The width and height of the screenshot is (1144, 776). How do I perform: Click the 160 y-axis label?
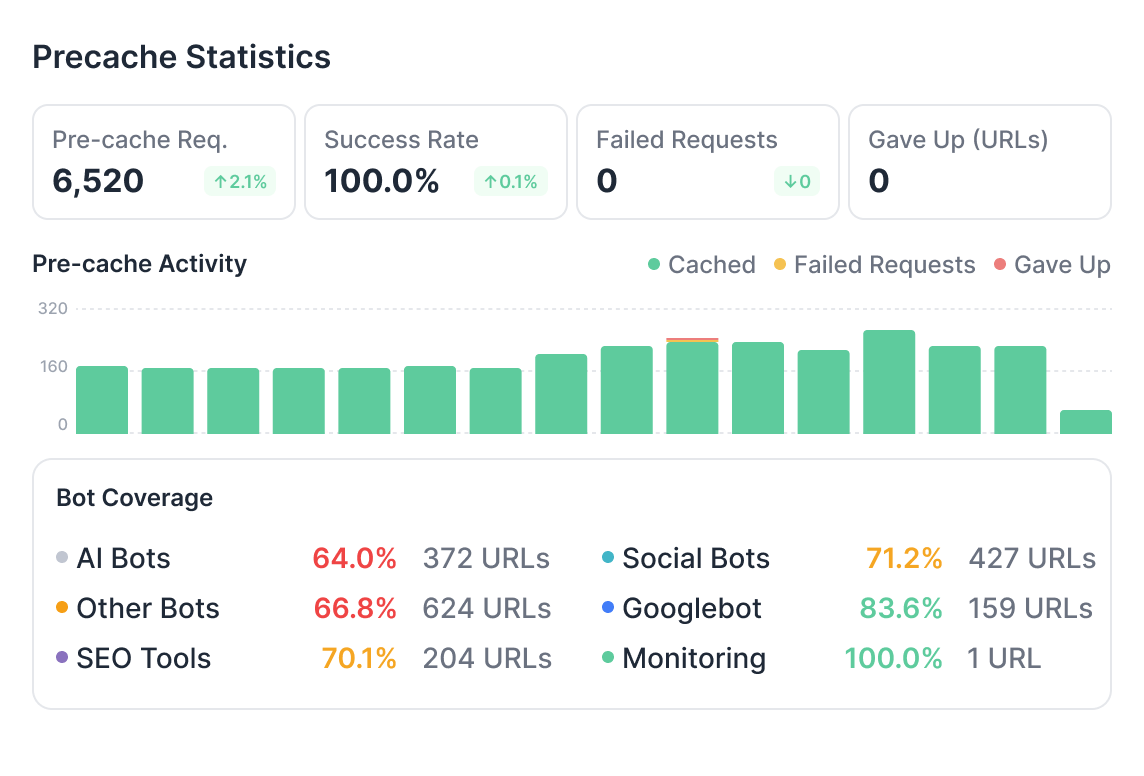53,366
